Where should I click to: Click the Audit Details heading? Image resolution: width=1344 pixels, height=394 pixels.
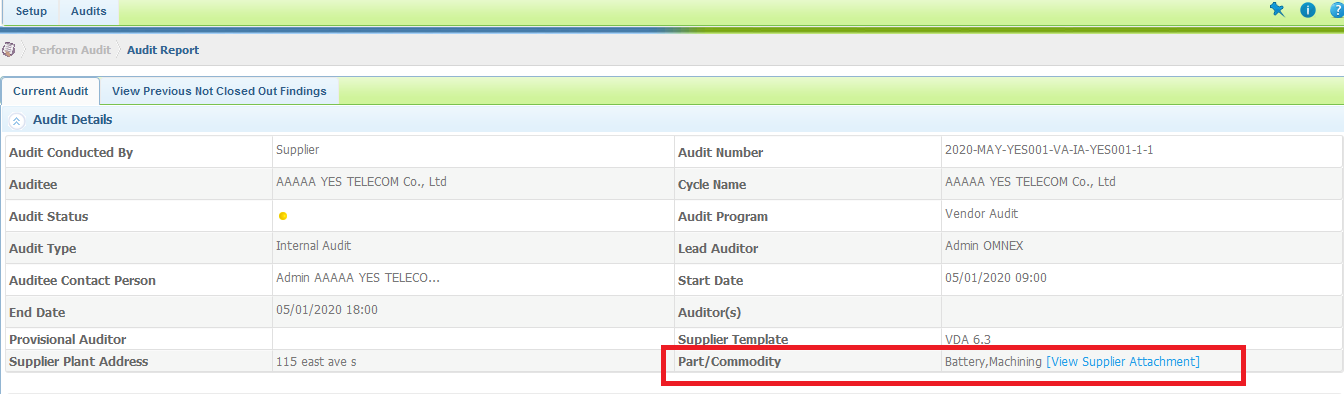(73, 120)
